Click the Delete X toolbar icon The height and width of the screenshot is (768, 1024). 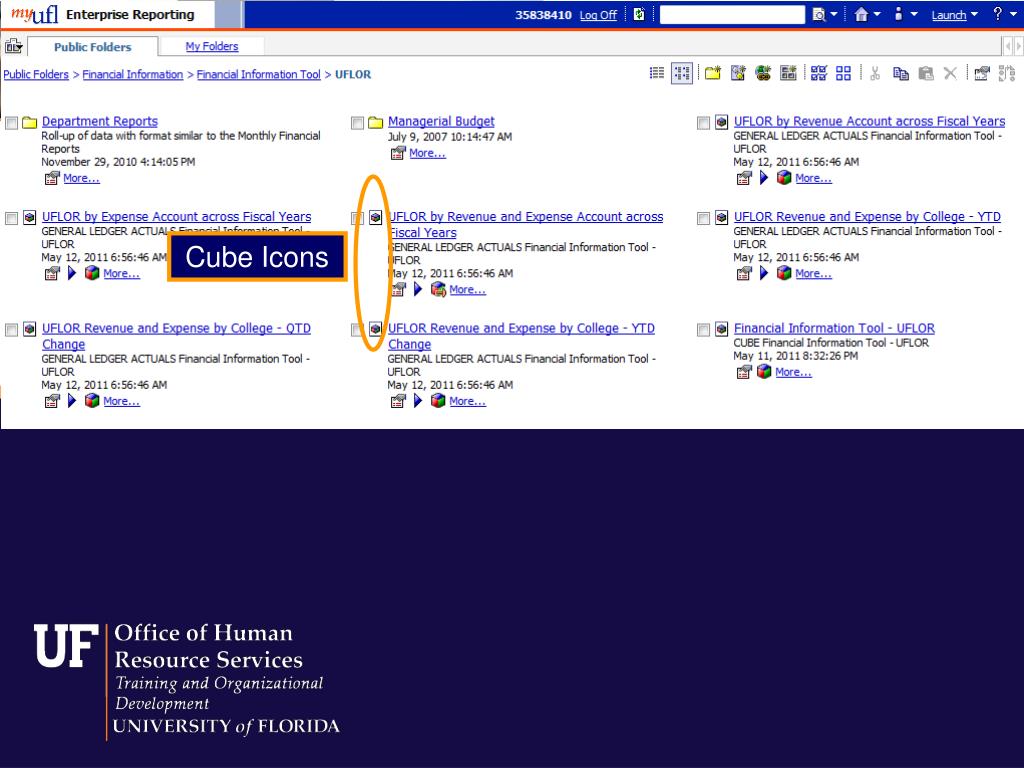[950, 73]
